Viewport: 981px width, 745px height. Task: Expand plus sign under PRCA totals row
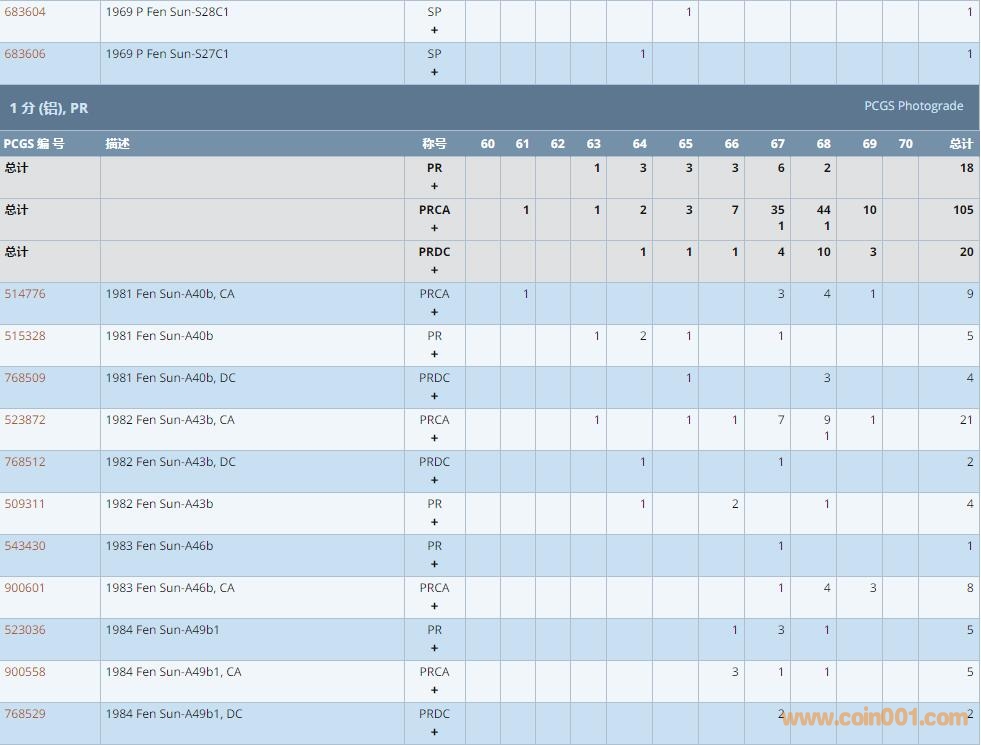tap(434, 228)
